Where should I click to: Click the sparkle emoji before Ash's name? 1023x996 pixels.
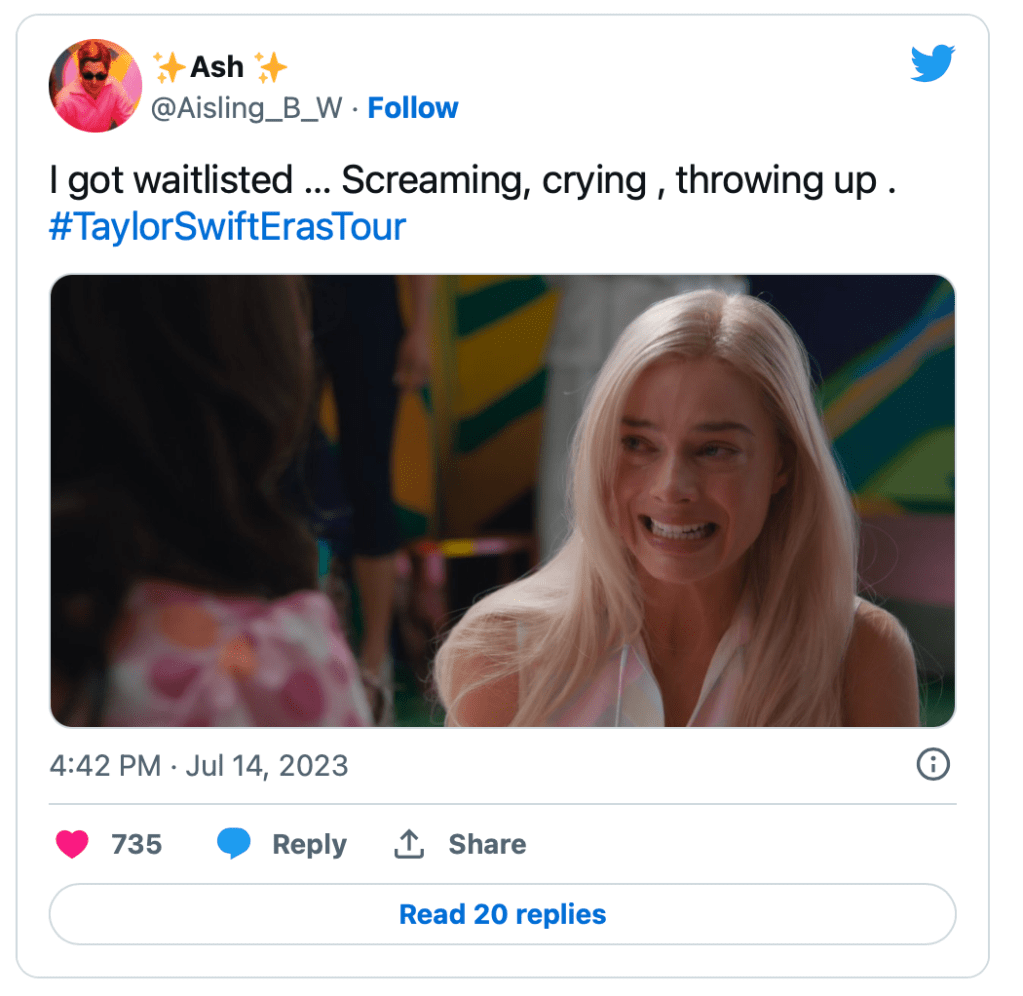tap(169, 67)
